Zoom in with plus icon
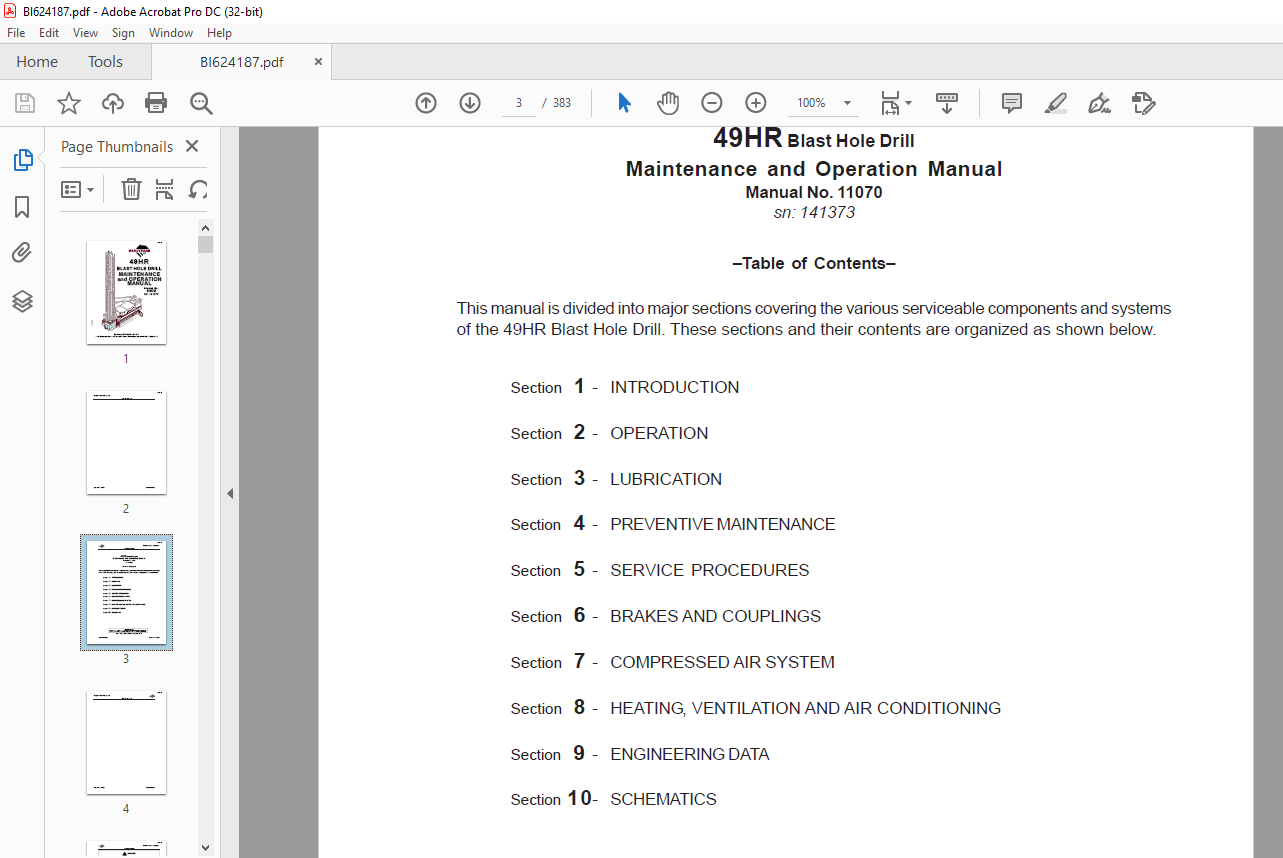 756,103
